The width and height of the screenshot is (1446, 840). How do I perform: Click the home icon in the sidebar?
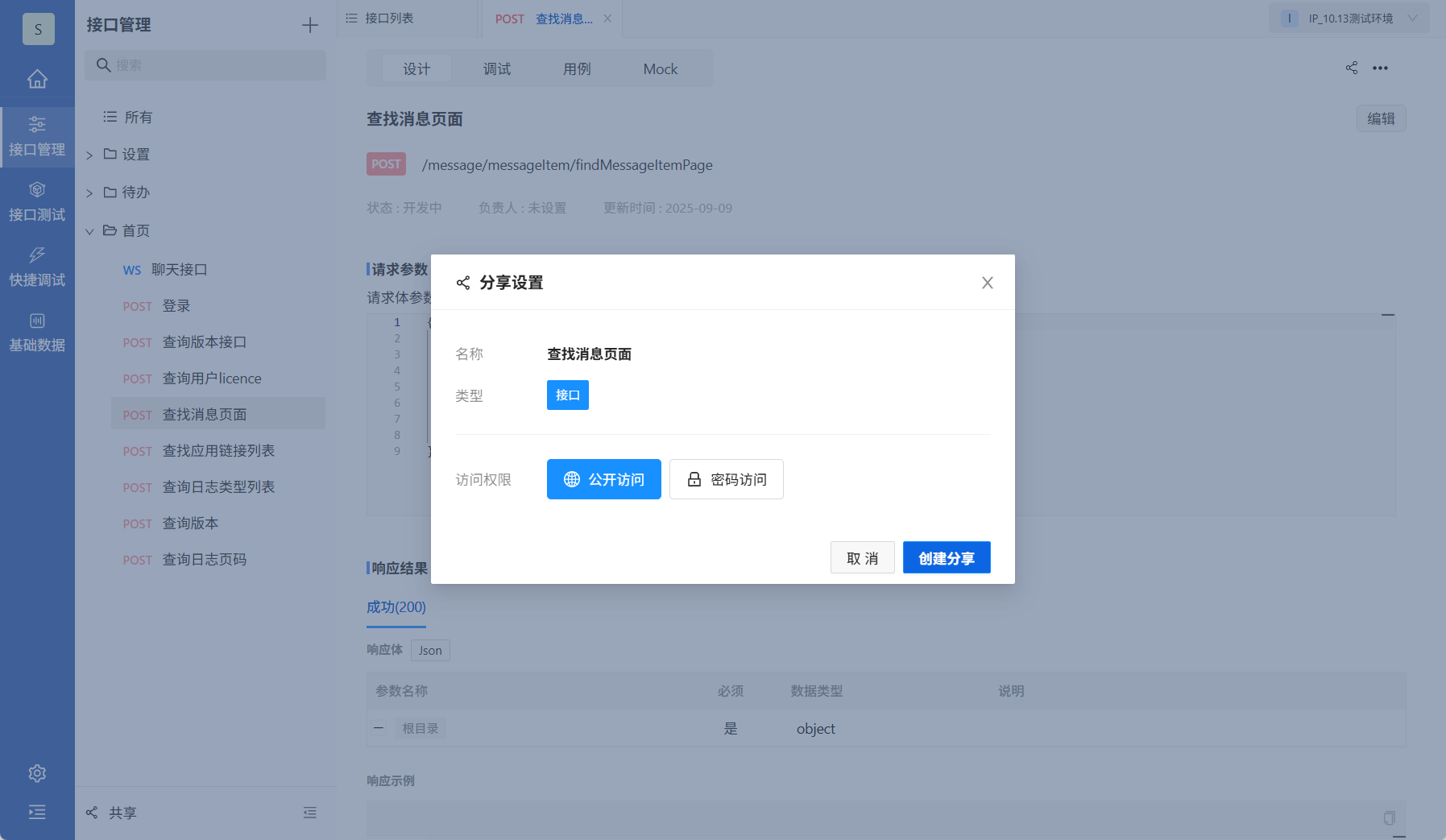point(37,79)
